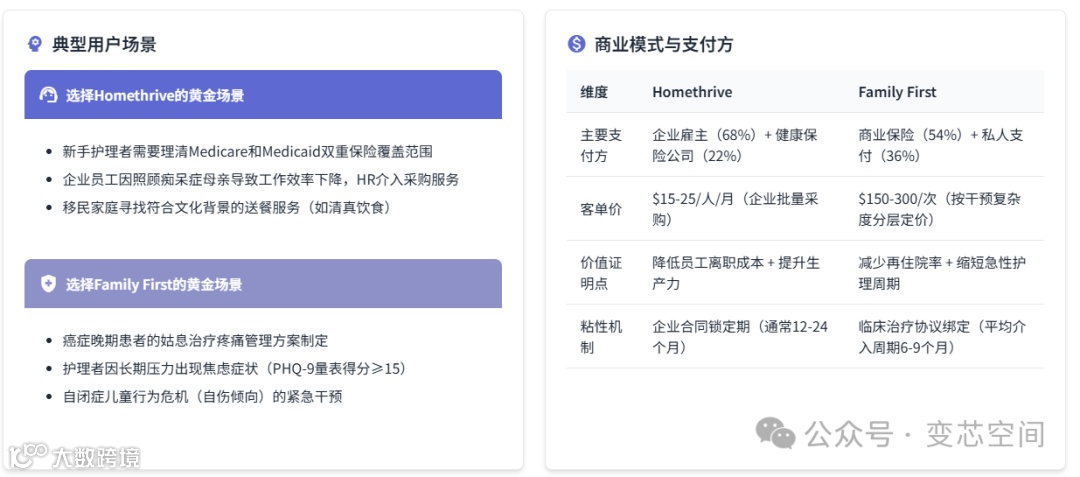Click the Family First column header

click(897, 92)
